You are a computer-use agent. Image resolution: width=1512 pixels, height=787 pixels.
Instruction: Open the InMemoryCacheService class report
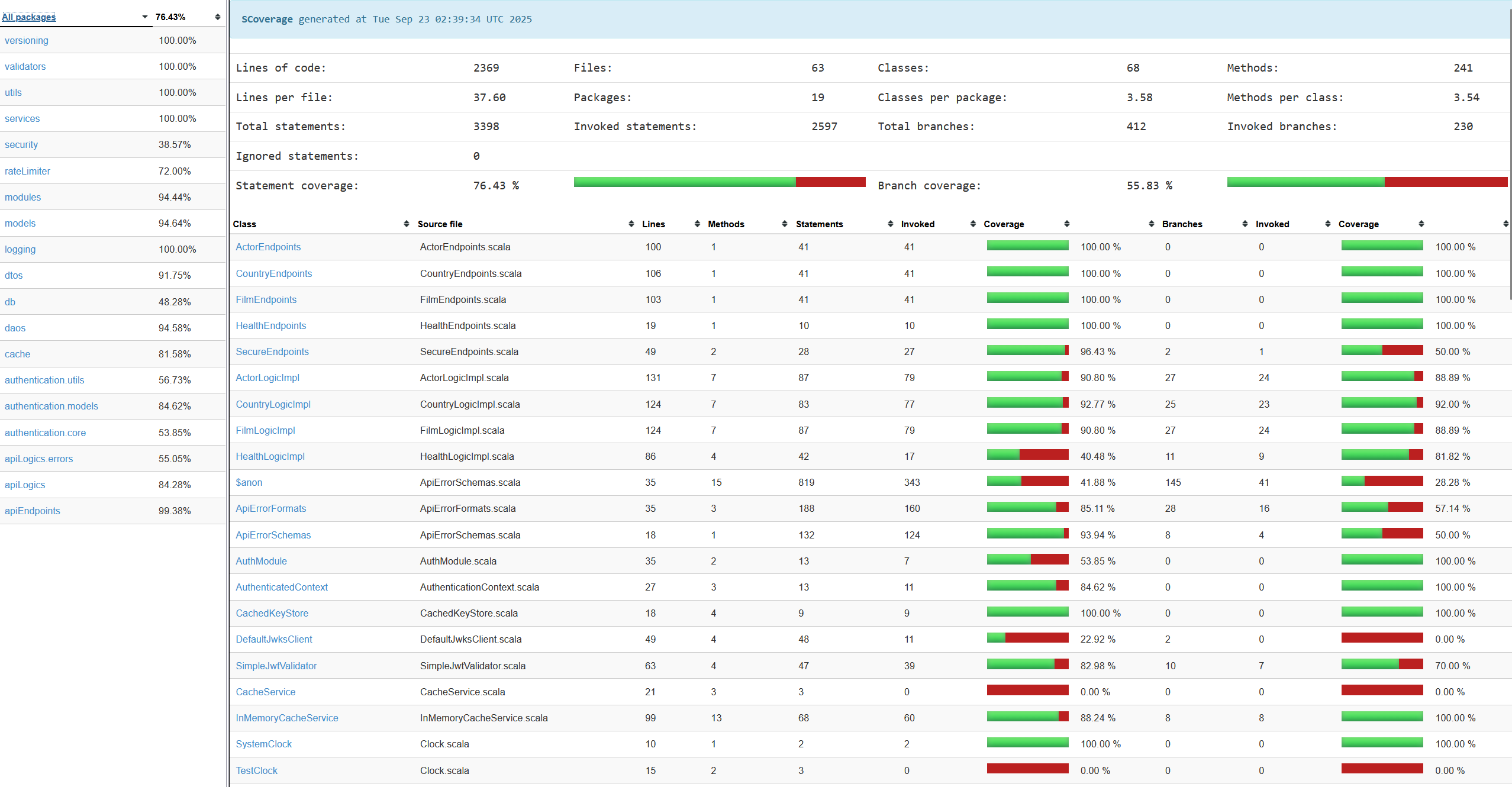(287, 717)
